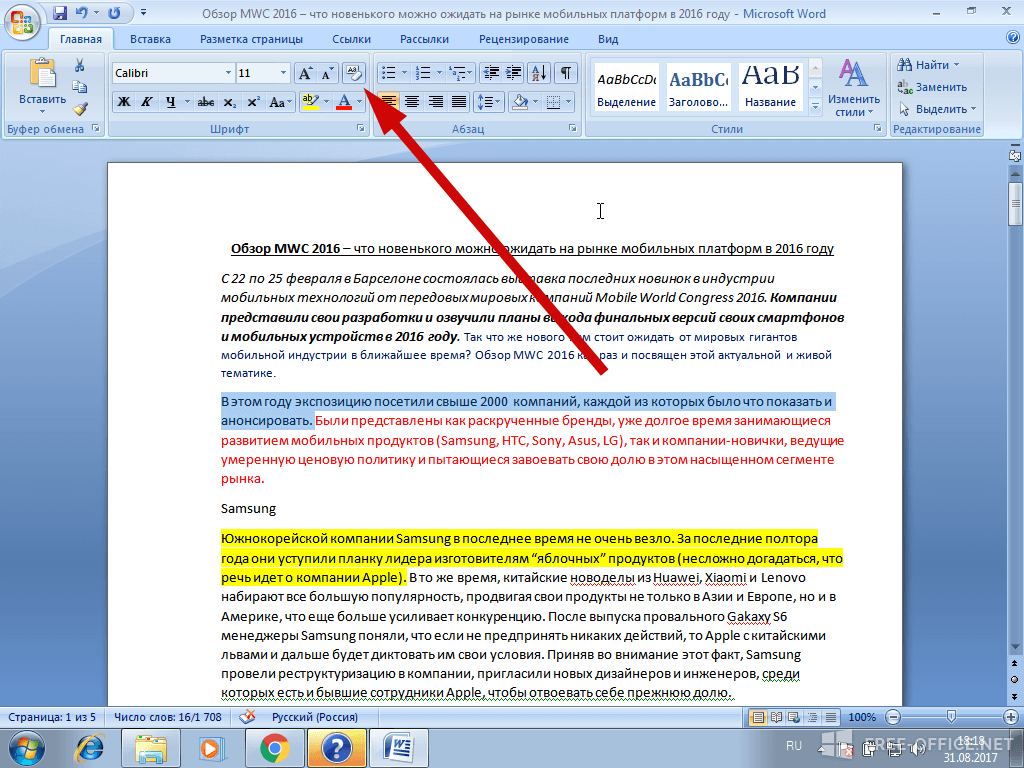
Task: Open the Шрифт dialog launcher
Action: pos(360,129)
